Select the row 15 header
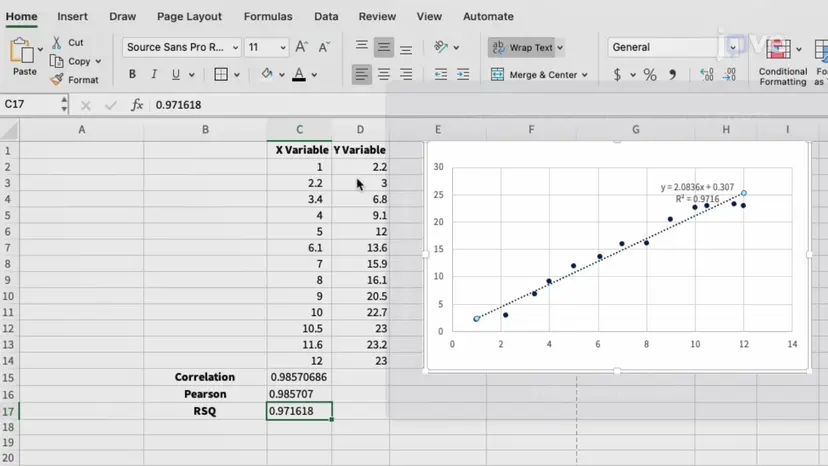828x466 pixels. (8, 378)
